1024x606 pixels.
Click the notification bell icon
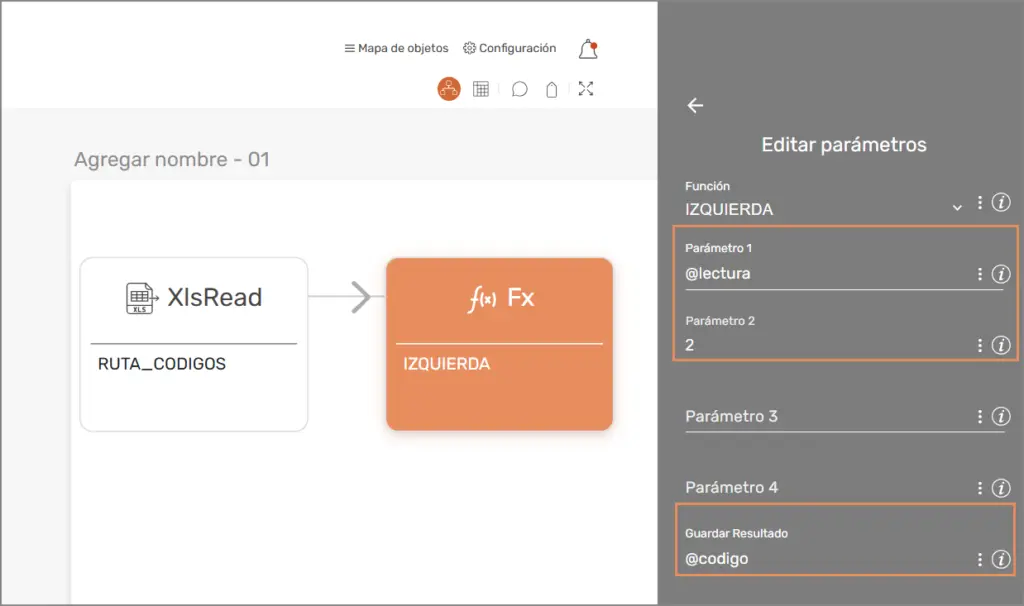tap(588, 49)
